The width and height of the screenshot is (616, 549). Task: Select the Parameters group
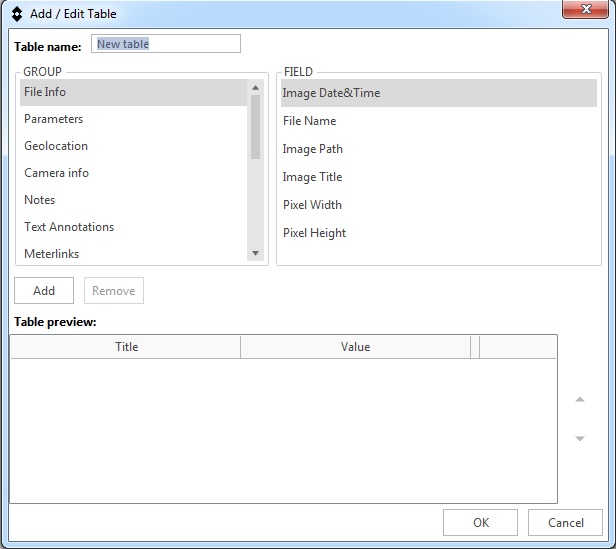coord(53,119)
